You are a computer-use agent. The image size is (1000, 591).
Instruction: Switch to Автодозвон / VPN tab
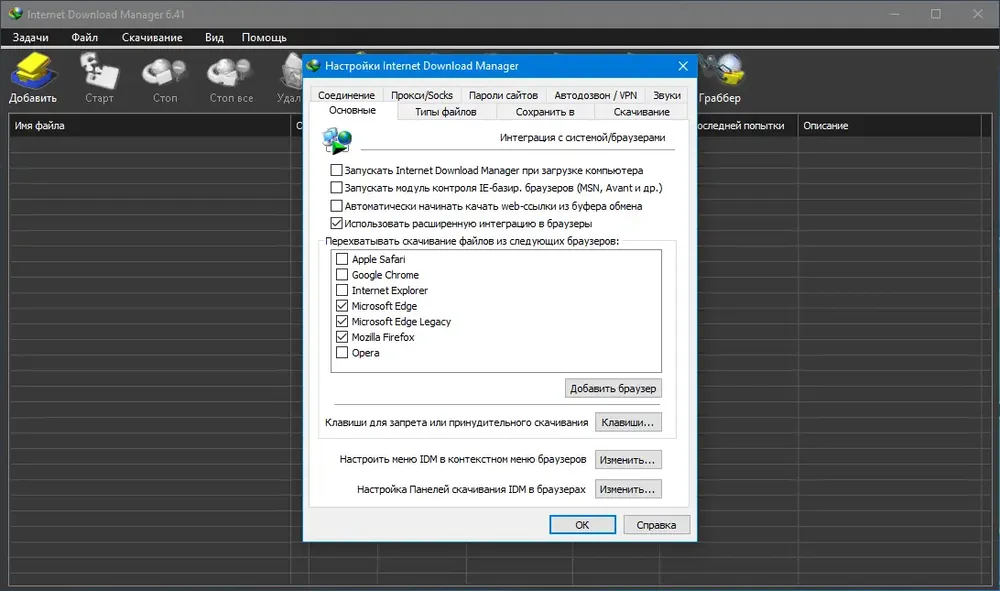click(x=595, y=95)
